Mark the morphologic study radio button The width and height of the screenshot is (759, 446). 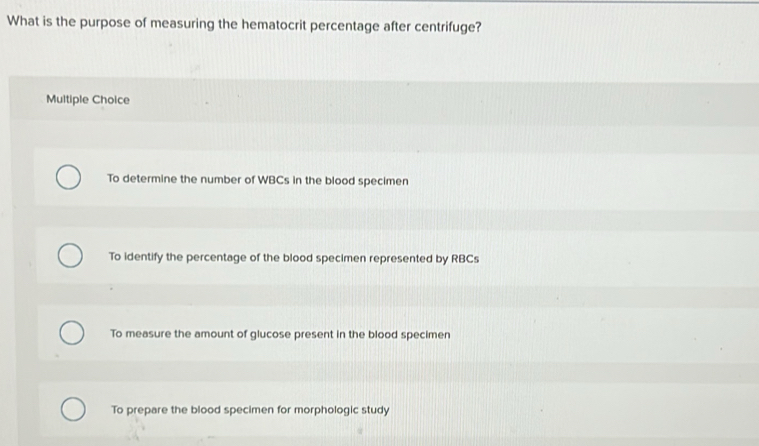click(x=71, y=410)
